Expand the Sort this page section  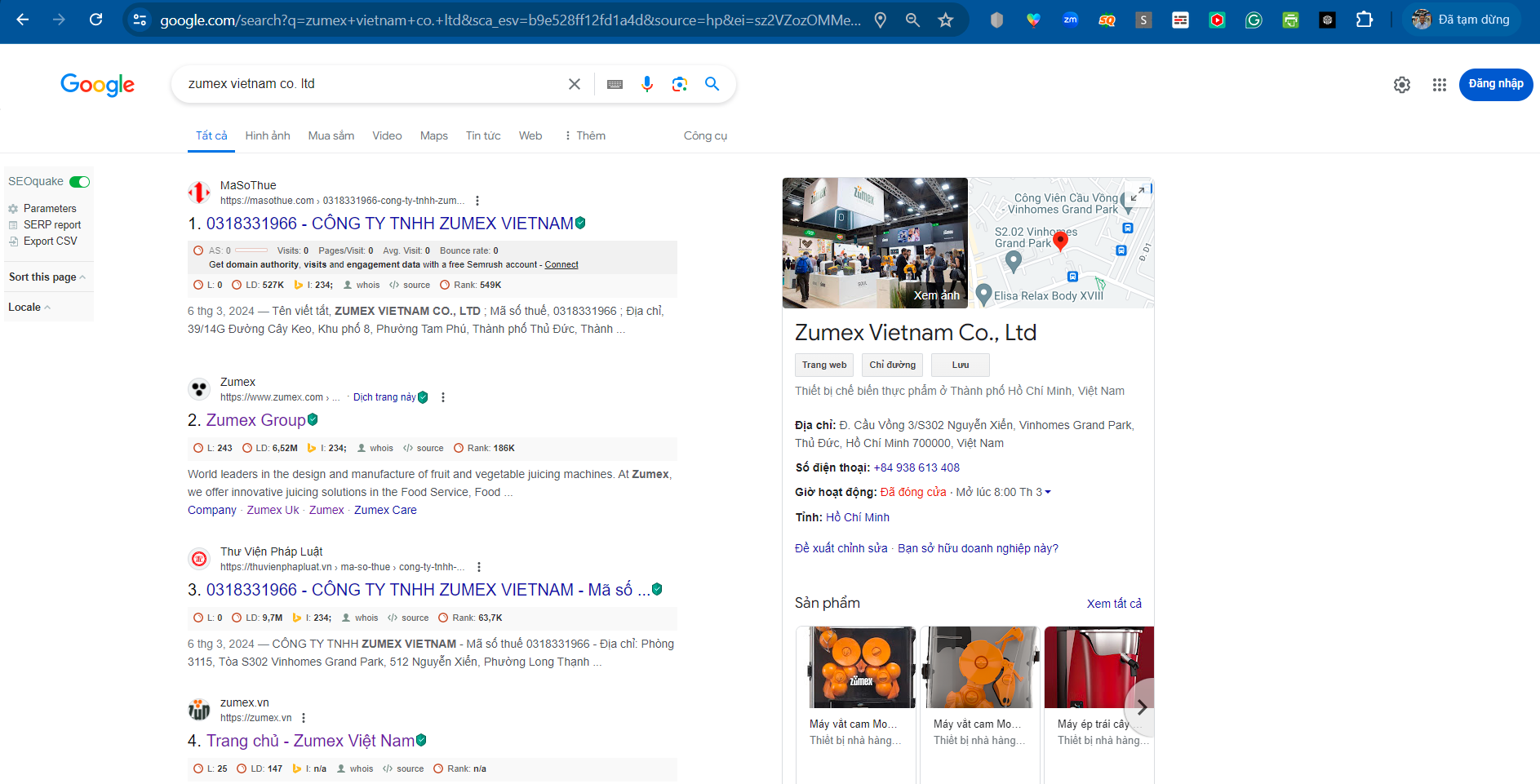(x=47, y=277)
